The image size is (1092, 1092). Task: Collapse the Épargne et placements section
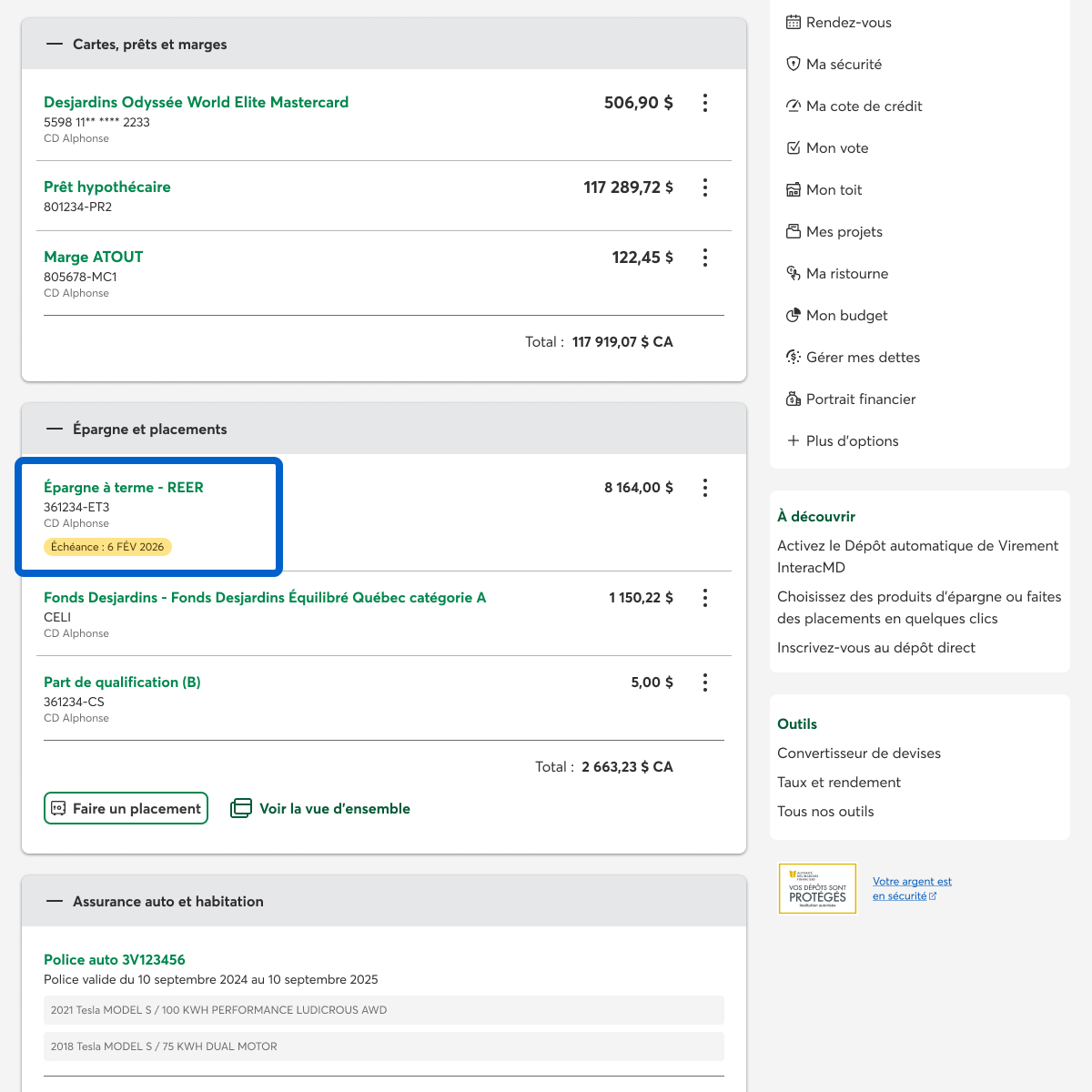click(x=55, y=430)
